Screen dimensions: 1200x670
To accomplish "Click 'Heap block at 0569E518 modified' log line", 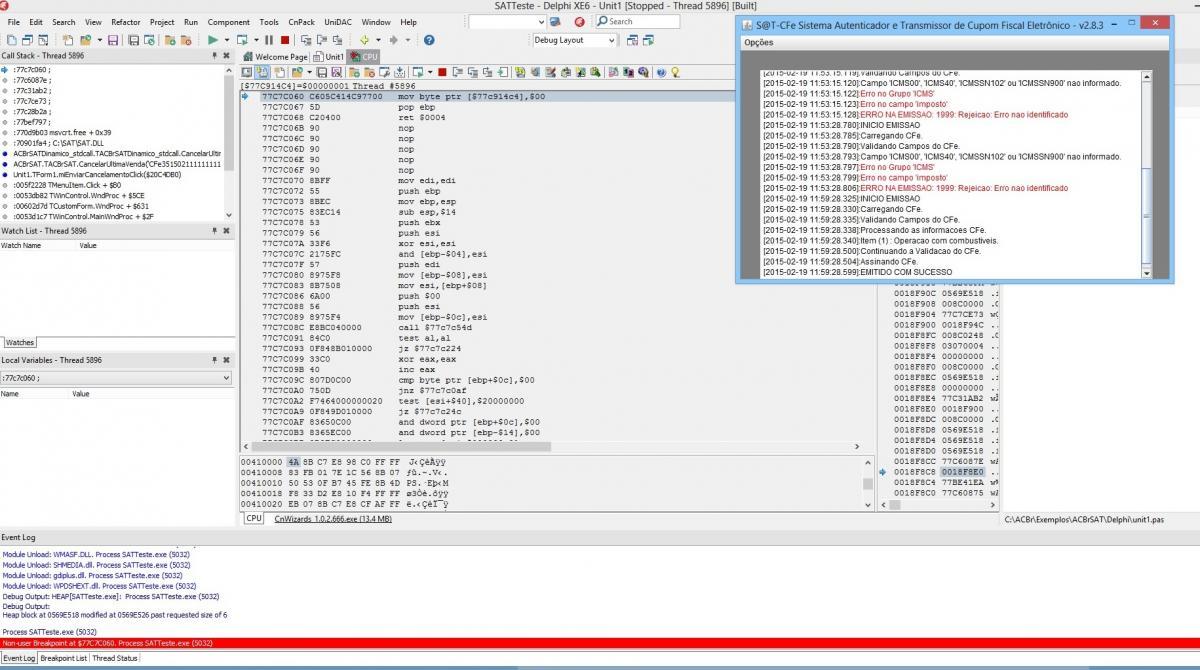I will (115, 615).
